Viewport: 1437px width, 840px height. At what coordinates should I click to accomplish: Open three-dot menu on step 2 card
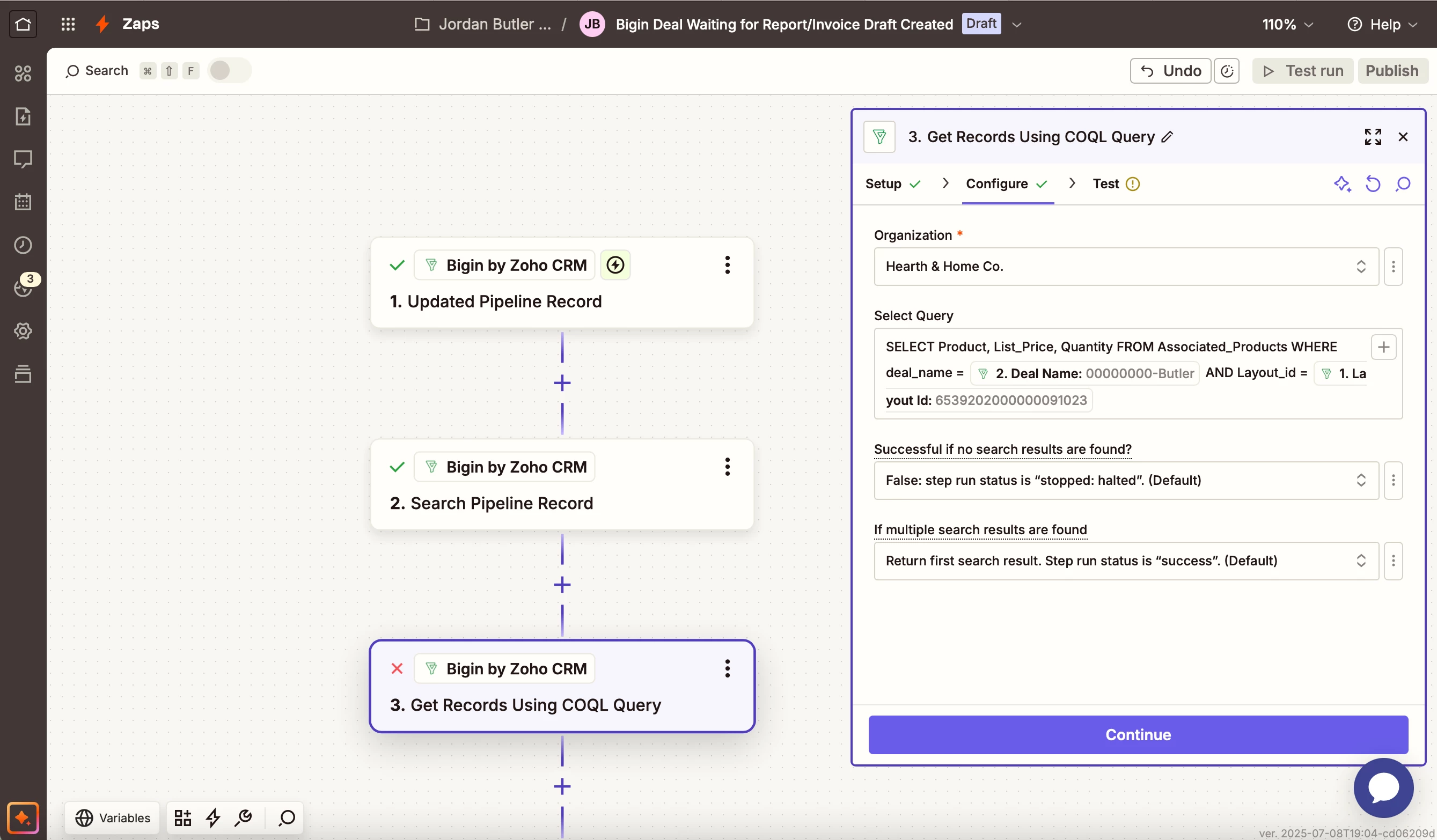point(727,467)
